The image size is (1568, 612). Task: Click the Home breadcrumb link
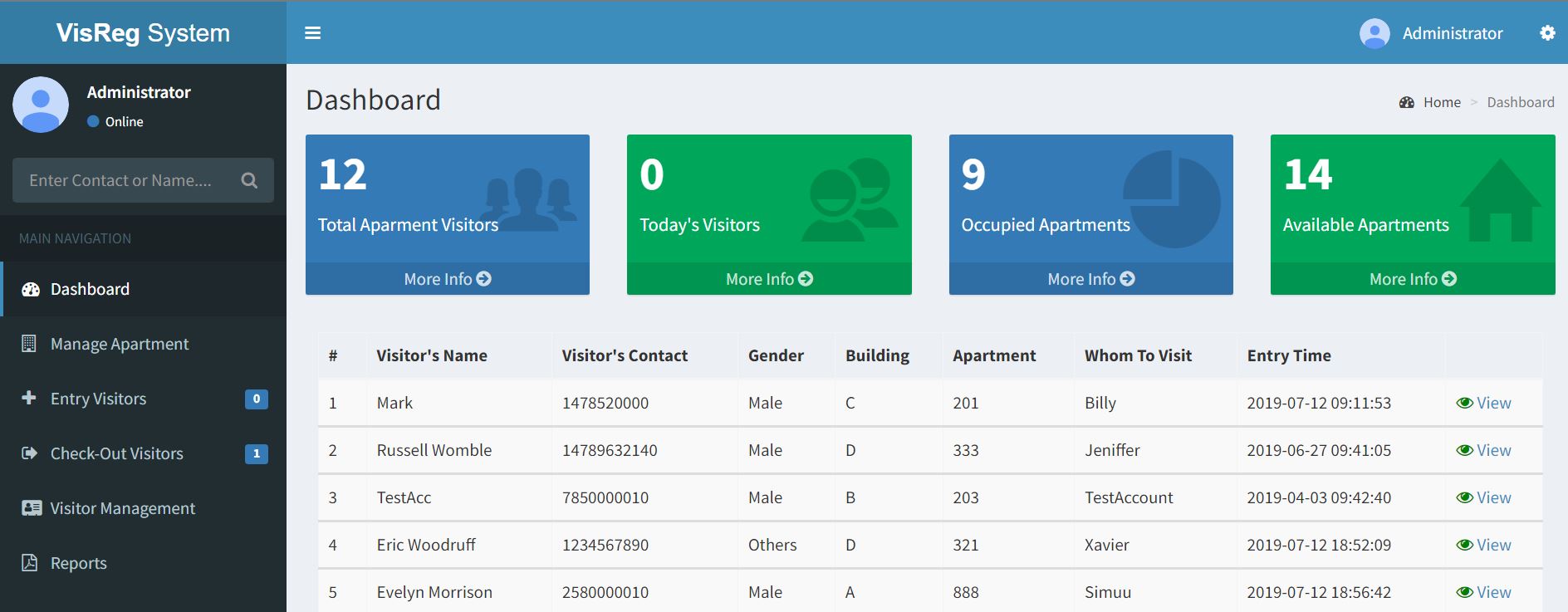(1441, 102)
